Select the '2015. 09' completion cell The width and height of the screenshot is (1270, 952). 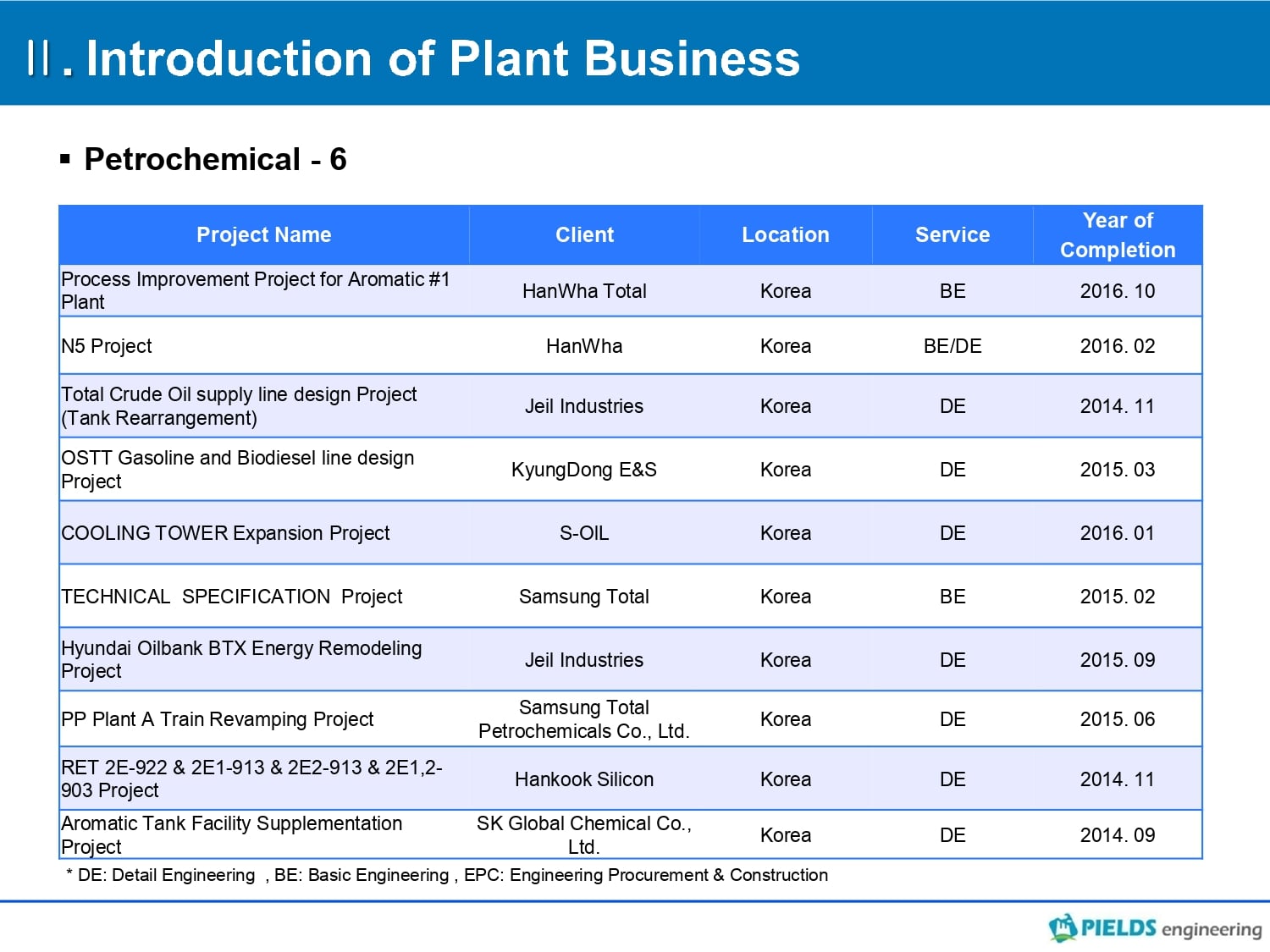(1118, 659)
